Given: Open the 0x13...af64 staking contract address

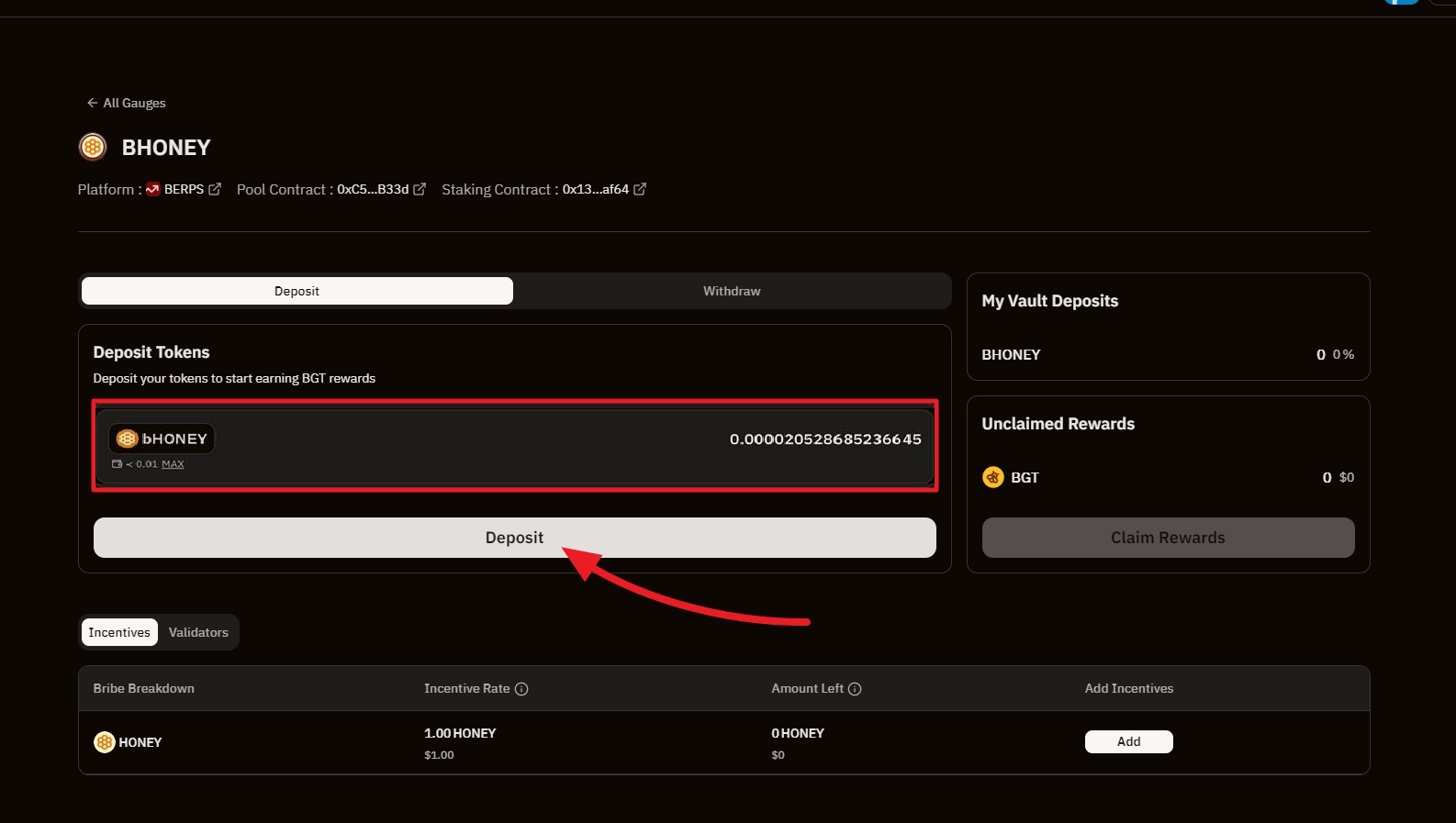Looking at the screenshot, I should [596, 189].
